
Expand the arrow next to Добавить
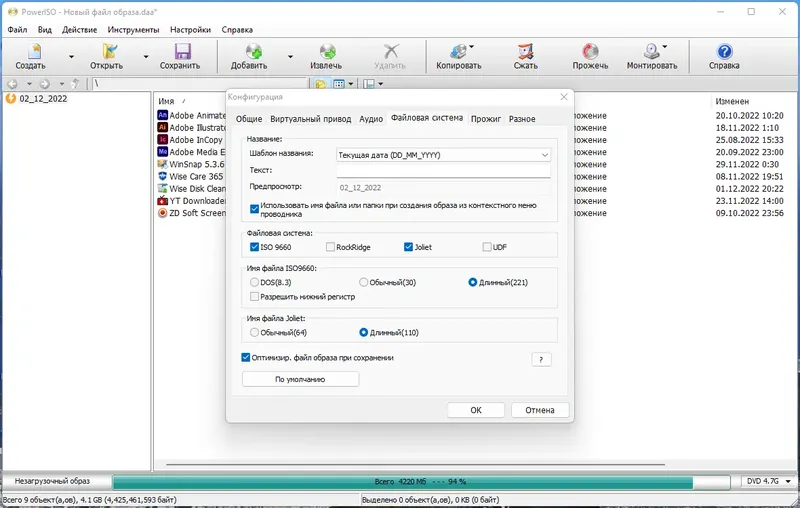point(290,57)
